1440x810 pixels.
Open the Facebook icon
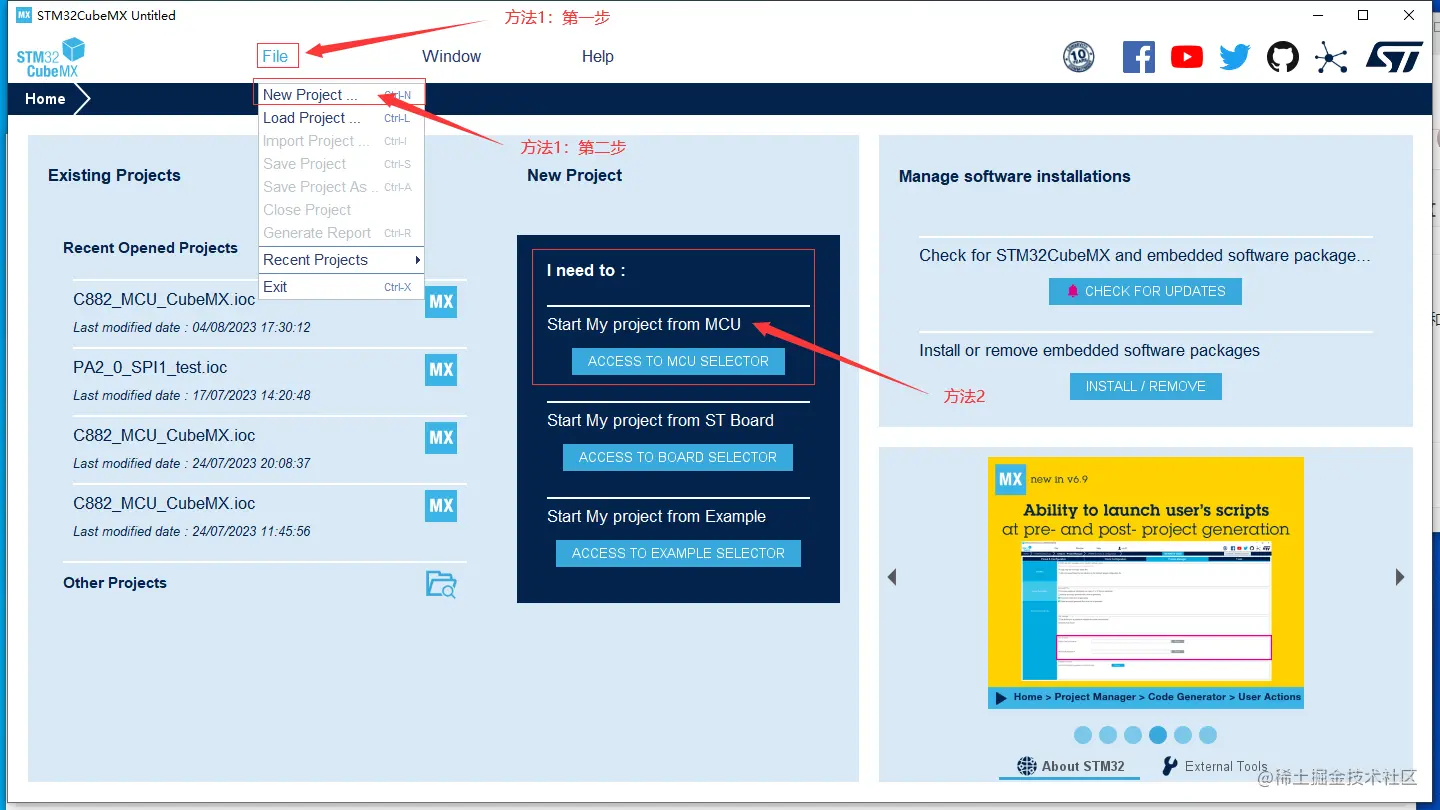pos(1139,57)
